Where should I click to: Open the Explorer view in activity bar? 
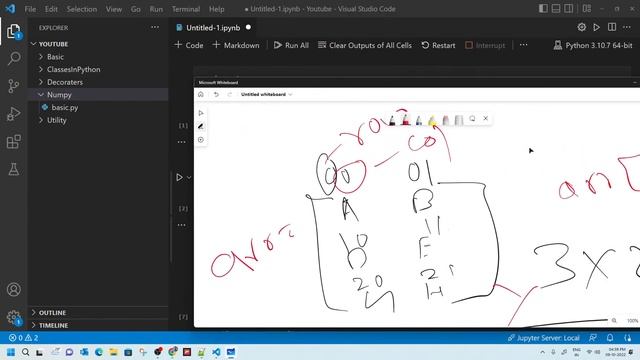pos(13,31)
